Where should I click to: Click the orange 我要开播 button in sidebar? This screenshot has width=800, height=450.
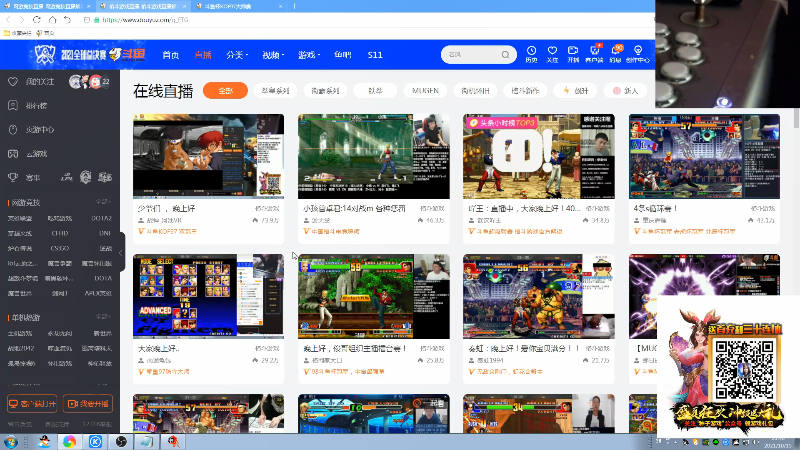click(88, 404)
